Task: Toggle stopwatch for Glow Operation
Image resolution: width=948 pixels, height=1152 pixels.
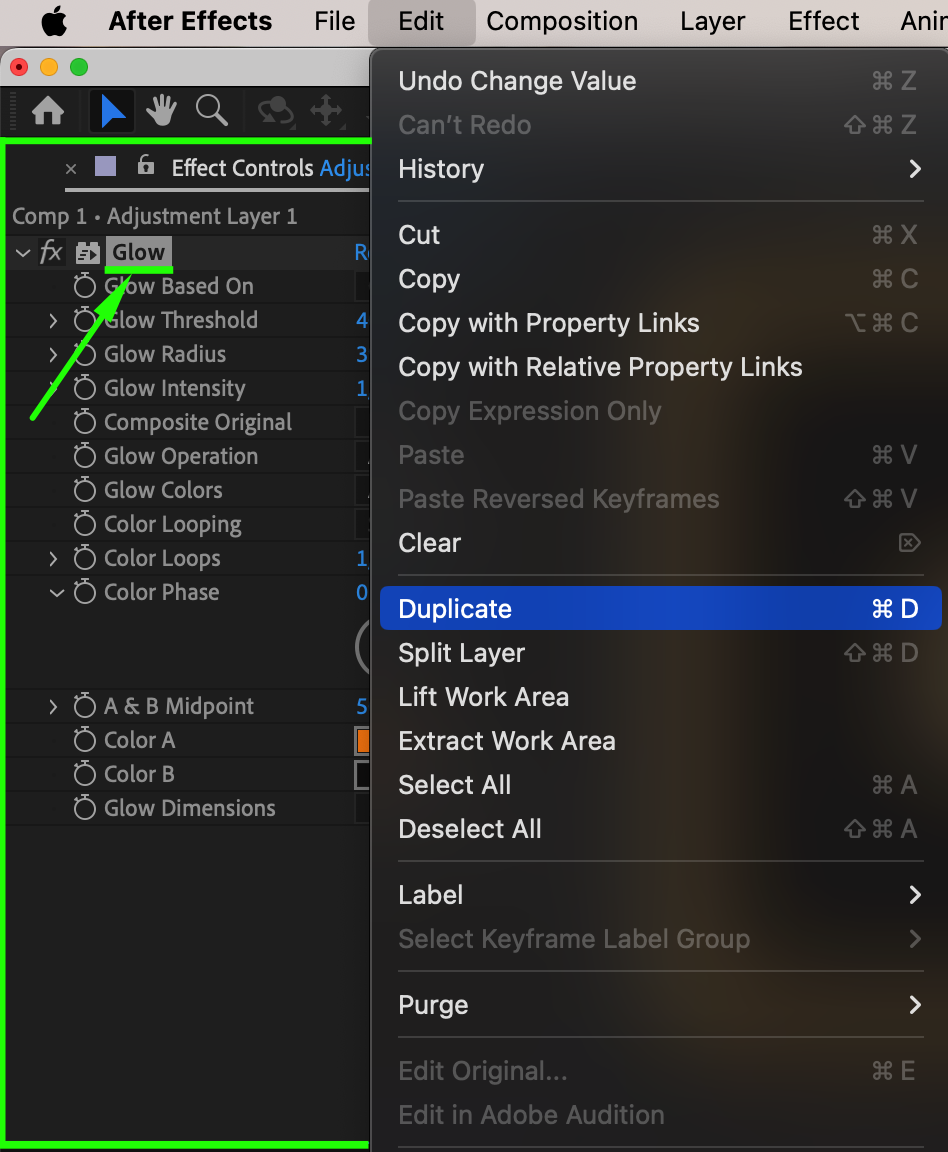Action: click(x=85, y=456)
